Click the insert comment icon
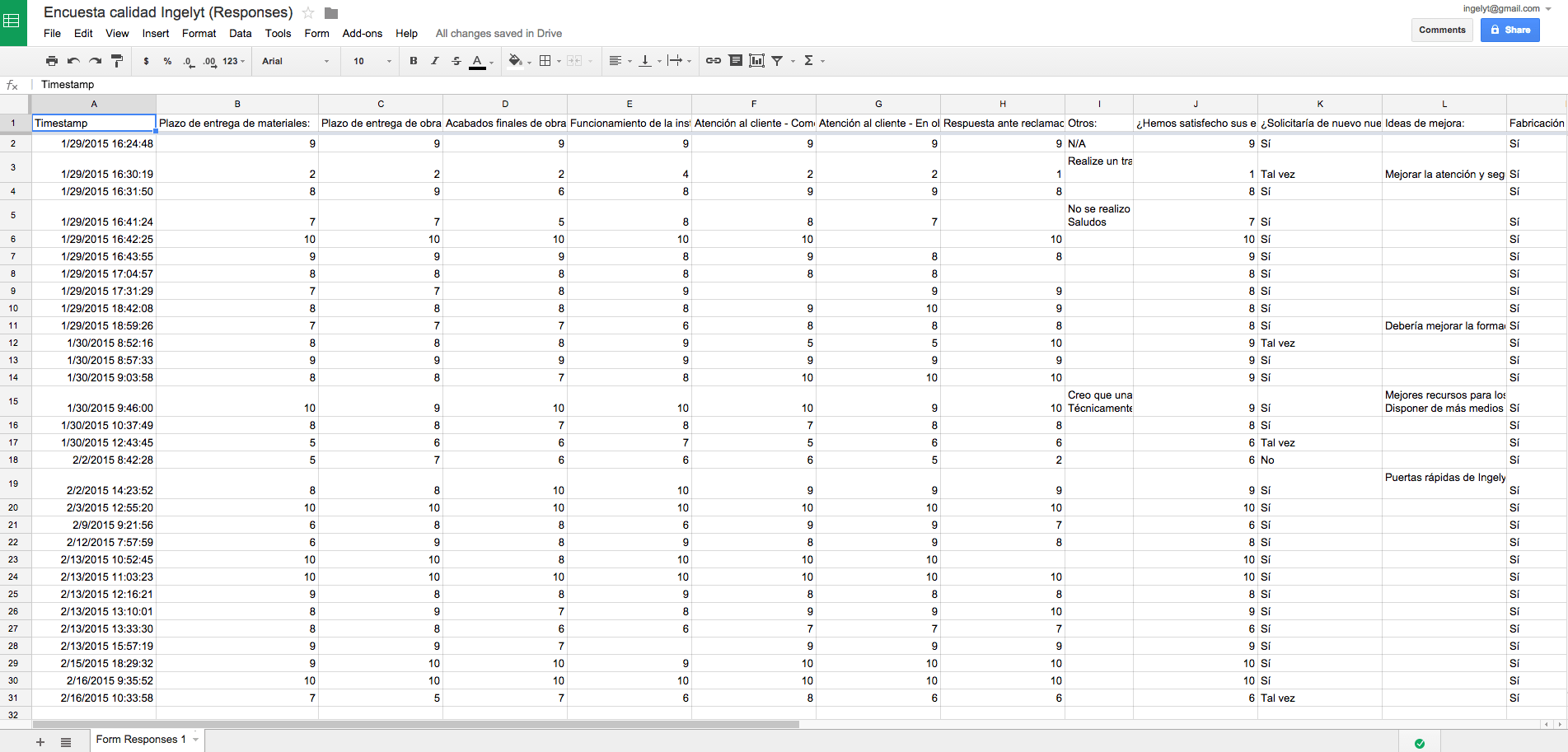Screen dimensions: 1568x752 tap(736, 61)
